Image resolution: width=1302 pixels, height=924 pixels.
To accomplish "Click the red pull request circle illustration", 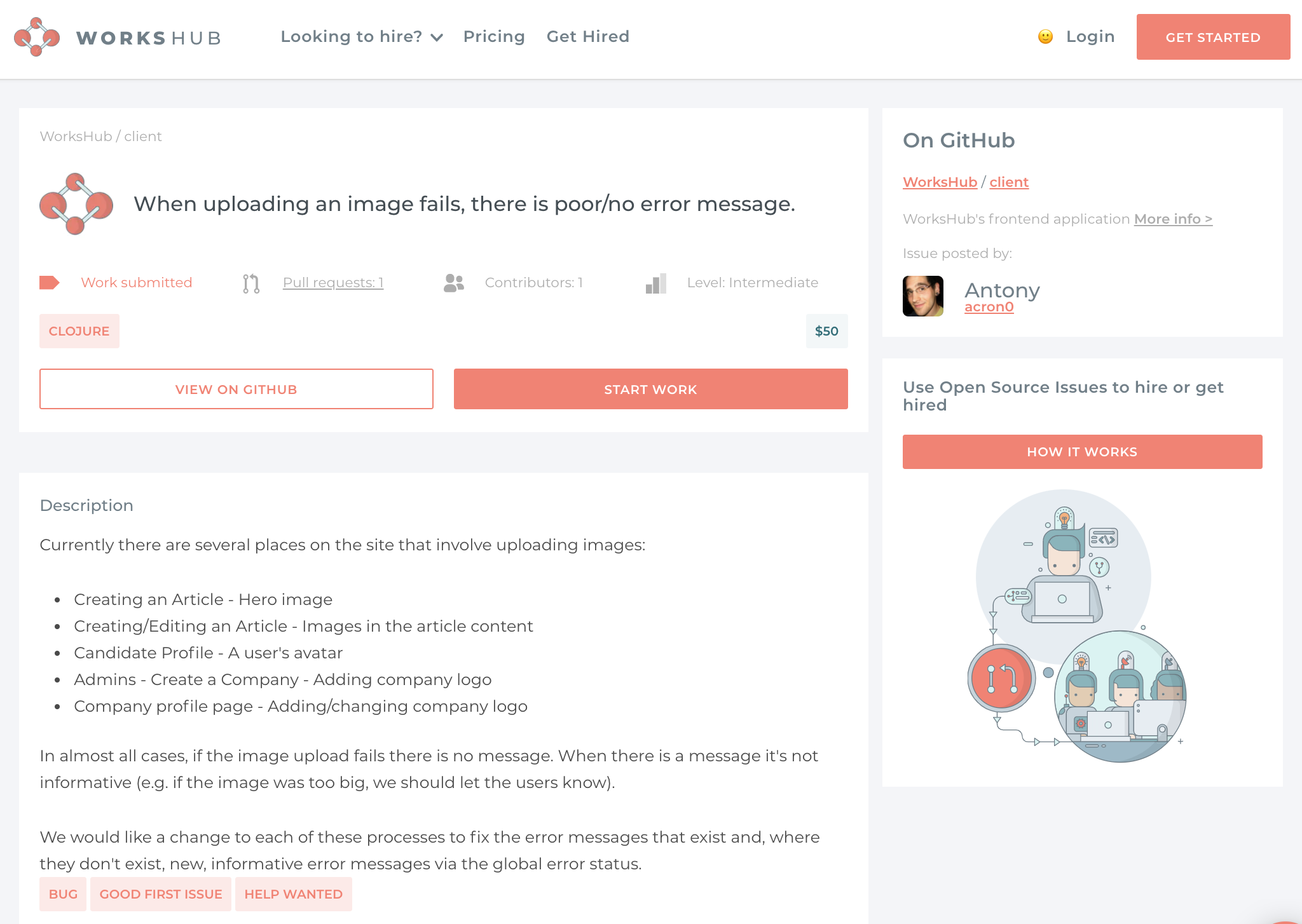I will [x=1001, y=678].
